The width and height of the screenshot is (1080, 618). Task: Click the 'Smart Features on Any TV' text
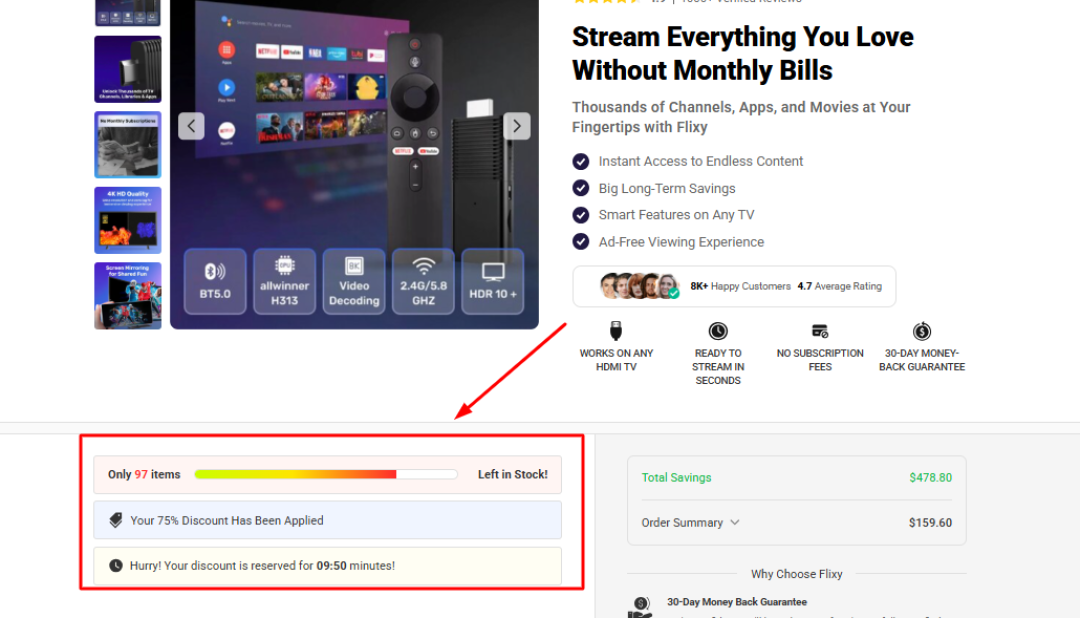pyautogui.click(x=676, y=215)
